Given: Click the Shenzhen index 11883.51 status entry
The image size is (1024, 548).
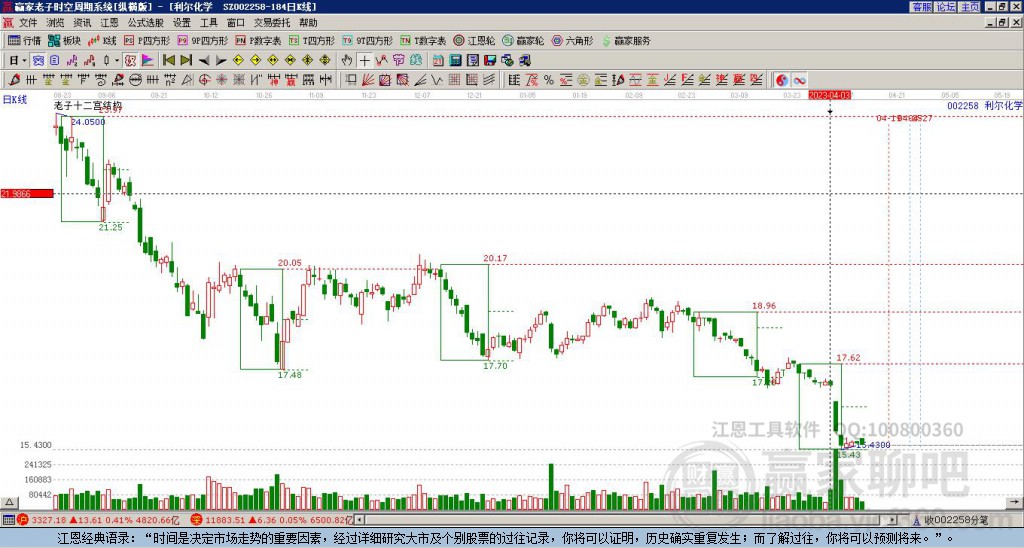Looking at the screenshot, I should (x=271, y=520).
